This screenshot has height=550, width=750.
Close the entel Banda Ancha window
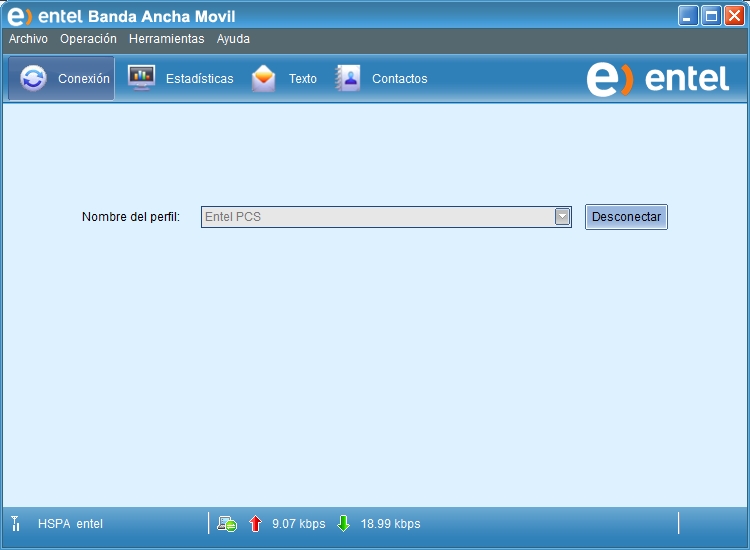point(734,16)
